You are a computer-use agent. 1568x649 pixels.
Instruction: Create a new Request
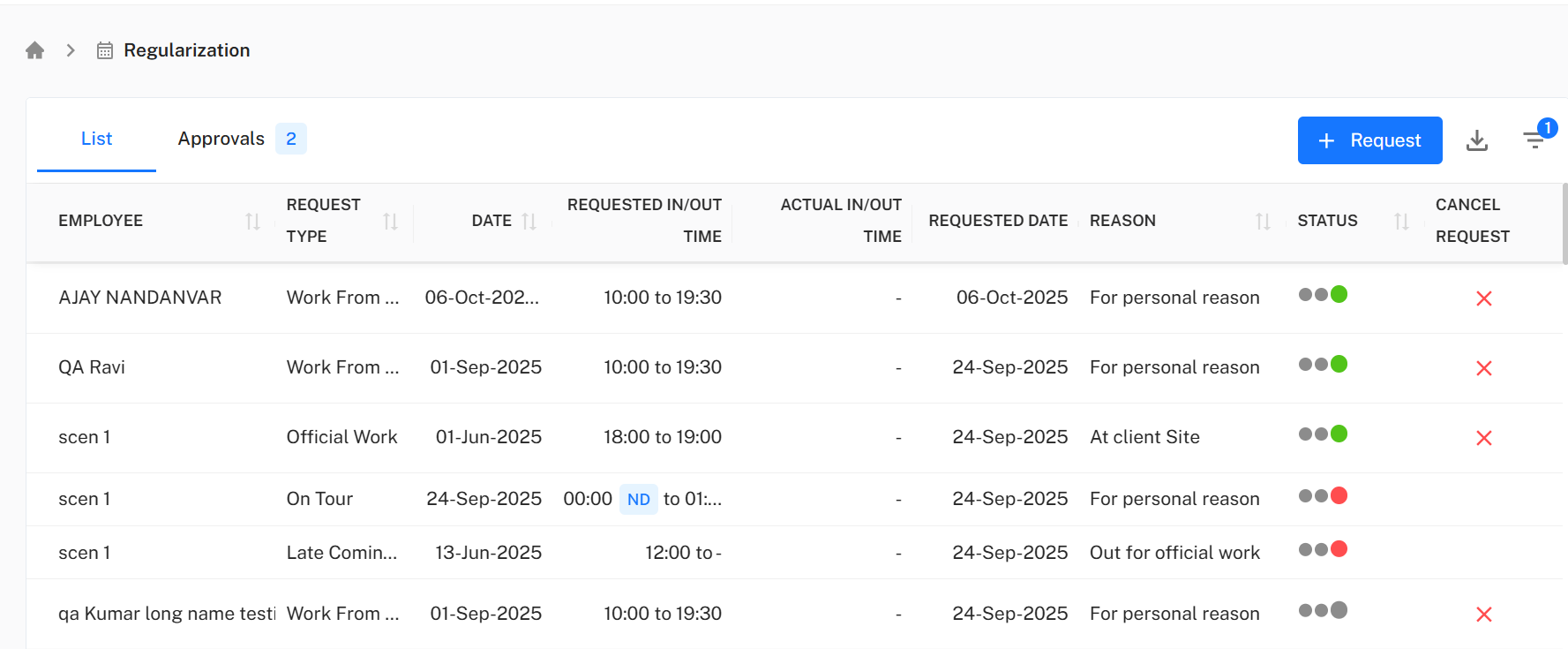coord(1369,140)
